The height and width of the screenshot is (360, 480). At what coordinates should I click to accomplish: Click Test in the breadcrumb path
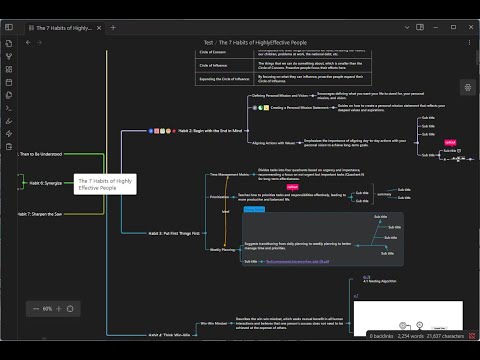[x=208, y=43]
